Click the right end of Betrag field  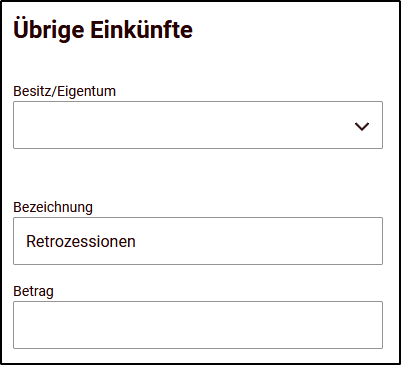pyautogui.click(x=367, y=325)
